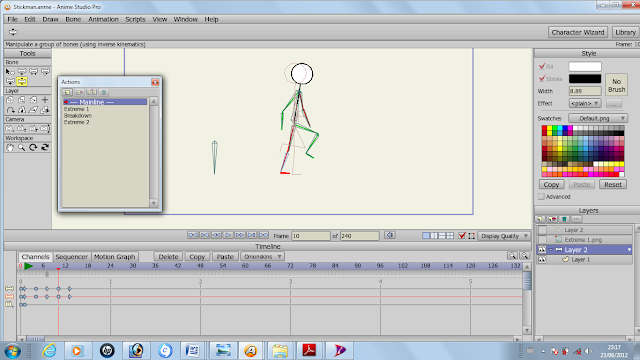
Task: Open the Animation menu
Action: click(103, 19)
